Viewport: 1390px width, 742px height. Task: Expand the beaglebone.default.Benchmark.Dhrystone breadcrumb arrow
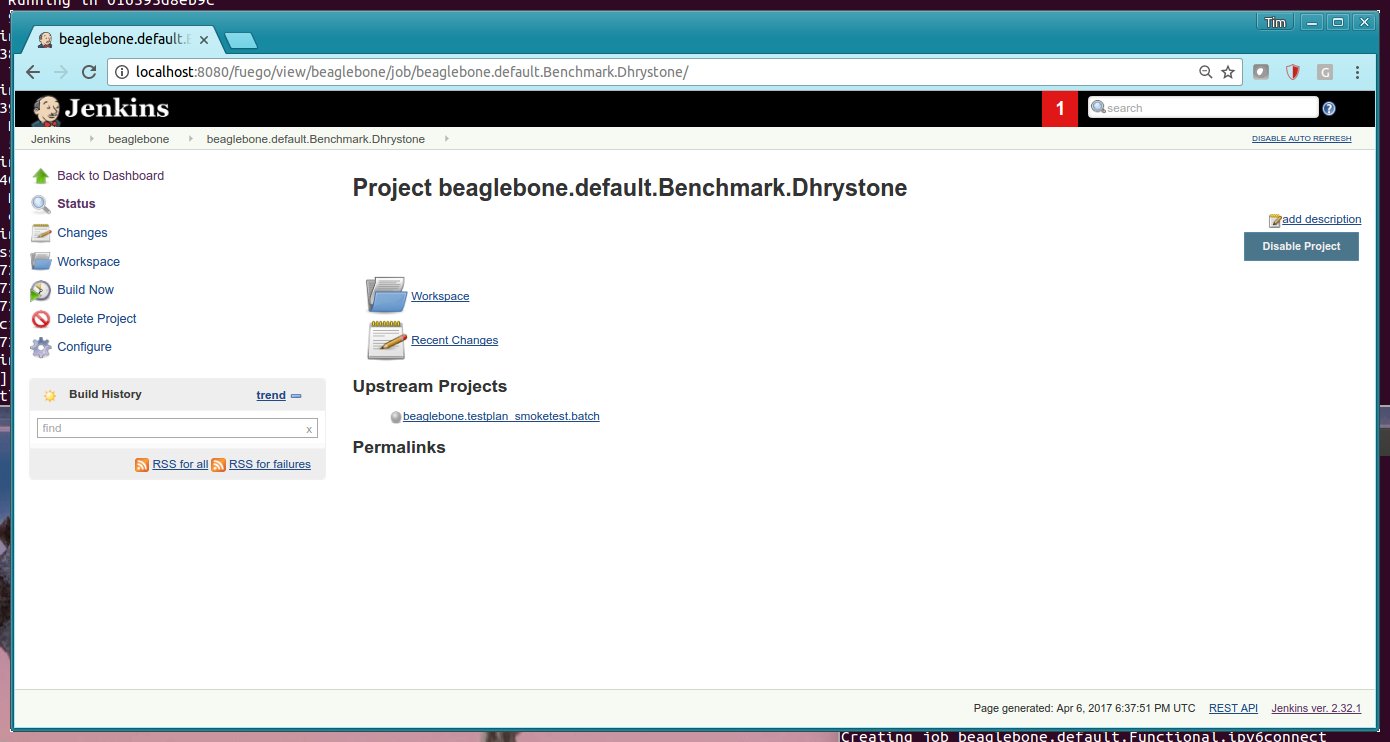tap(446, 139)
